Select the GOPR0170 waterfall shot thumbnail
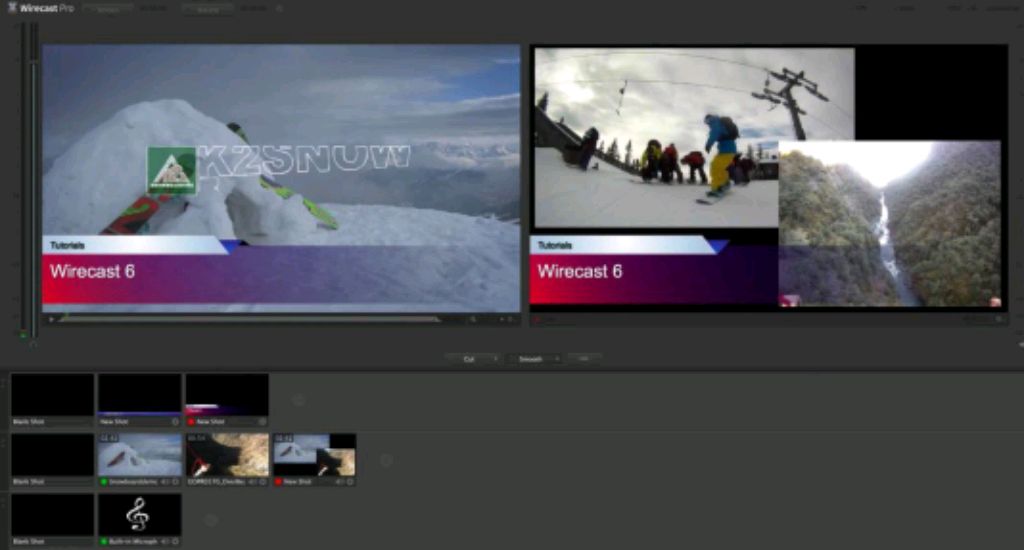The height and width of the screenshot is (550, 1024). coord(227,455)
